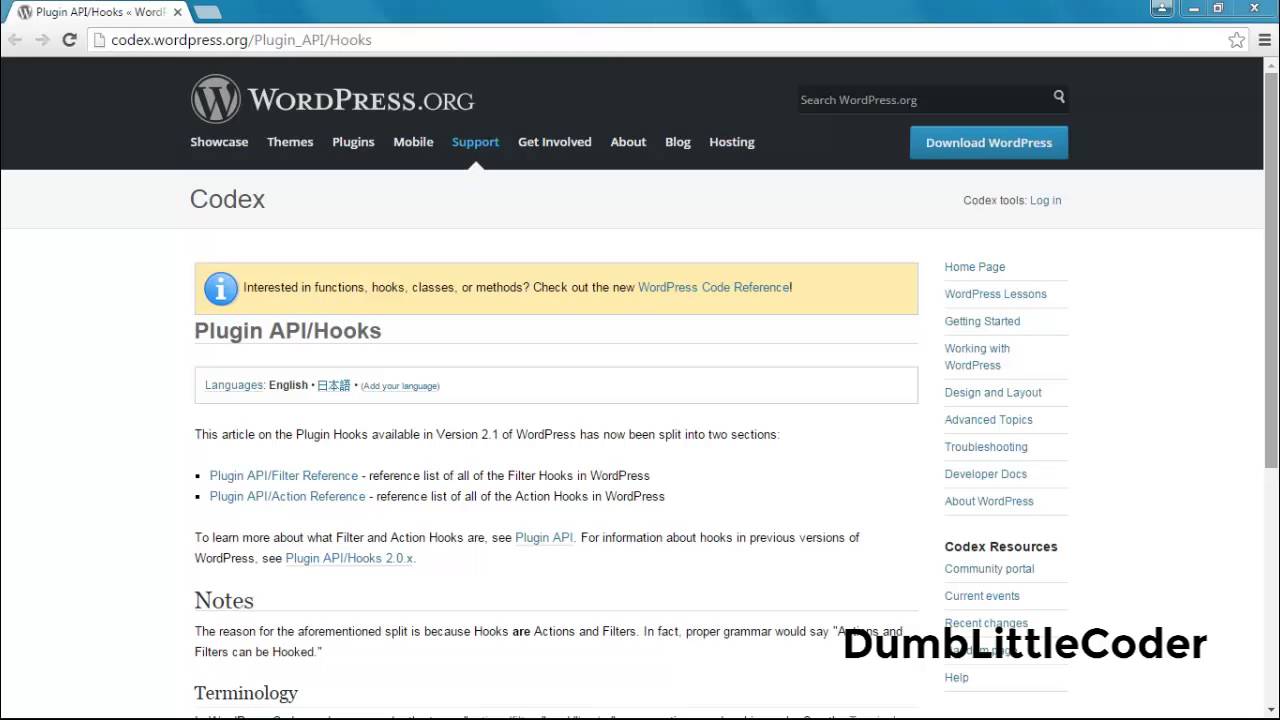
Task: Open the Showcase menu item
Action: tap(219, 142)
